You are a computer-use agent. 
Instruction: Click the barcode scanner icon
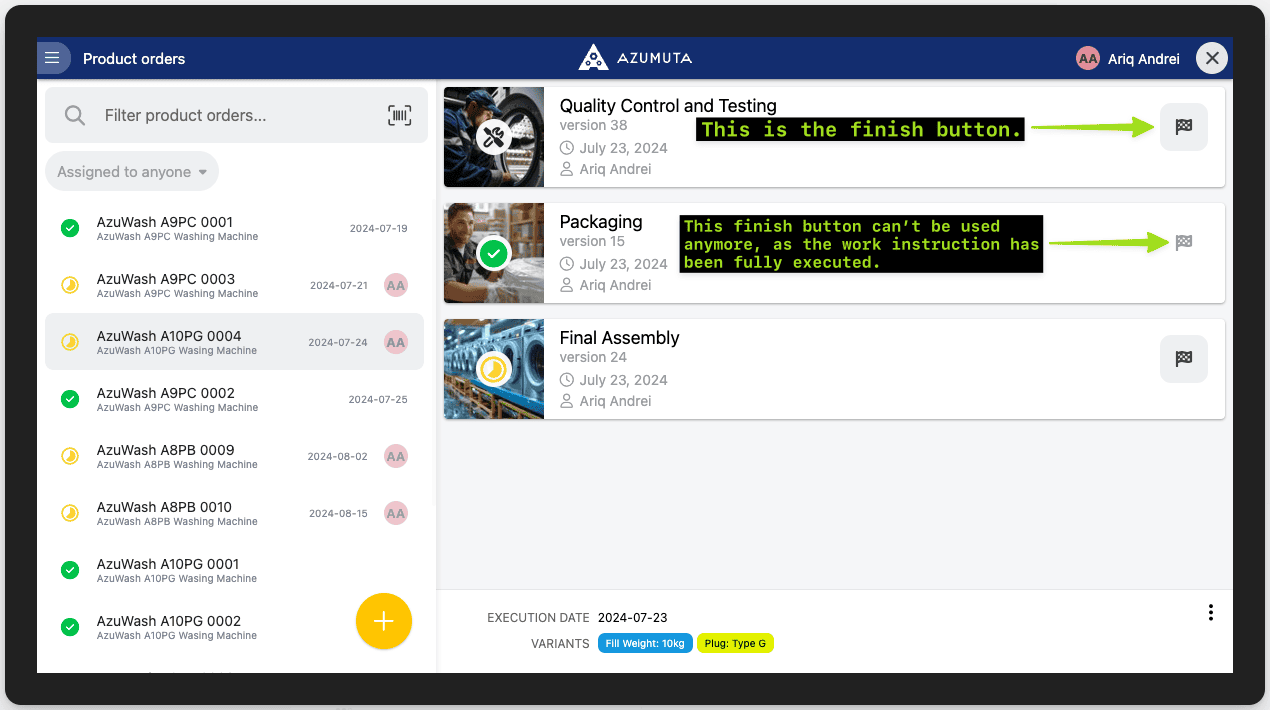(x=399, y=115)
